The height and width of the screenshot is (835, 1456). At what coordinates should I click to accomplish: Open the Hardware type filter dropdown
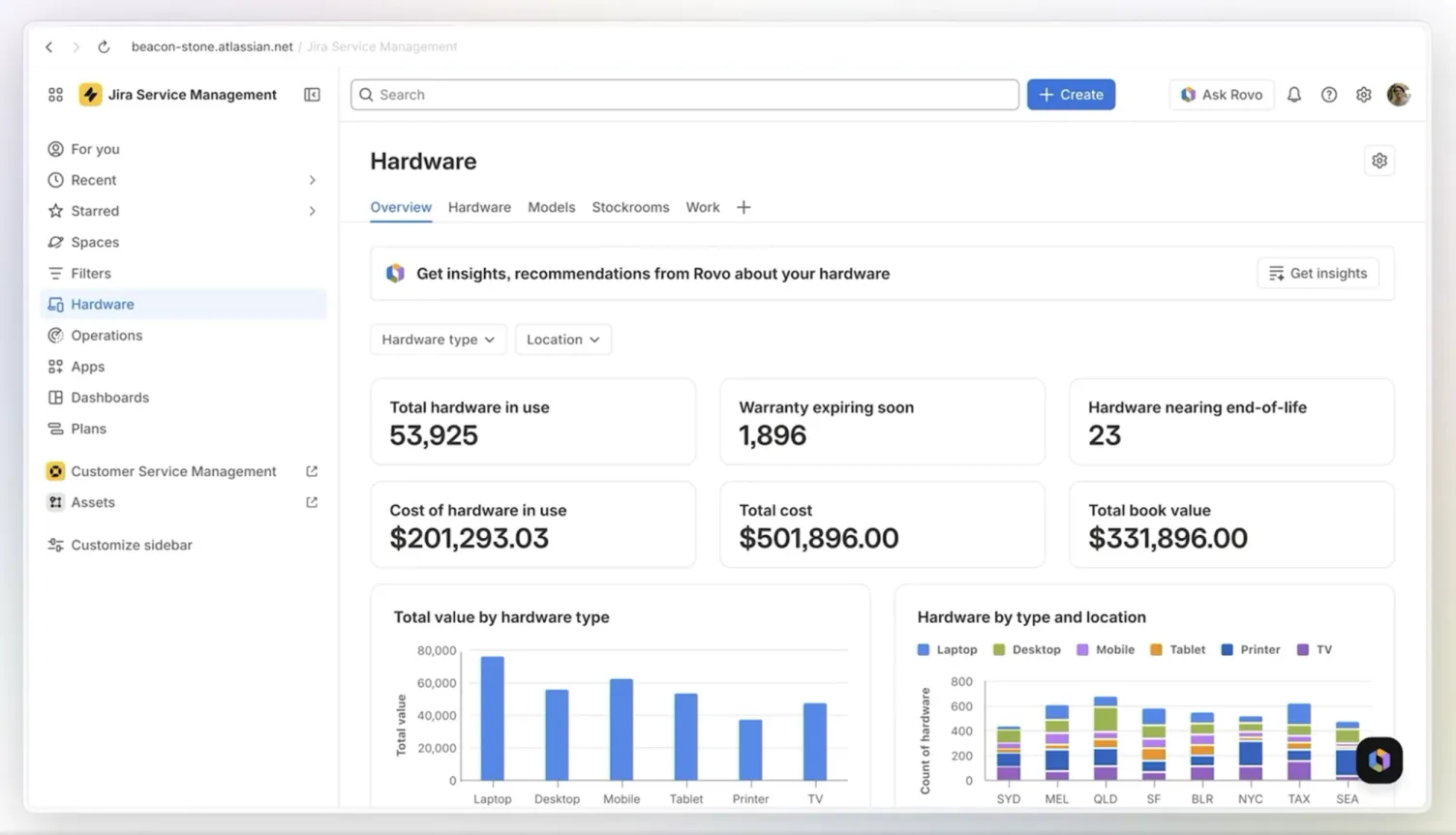[439, 340]
